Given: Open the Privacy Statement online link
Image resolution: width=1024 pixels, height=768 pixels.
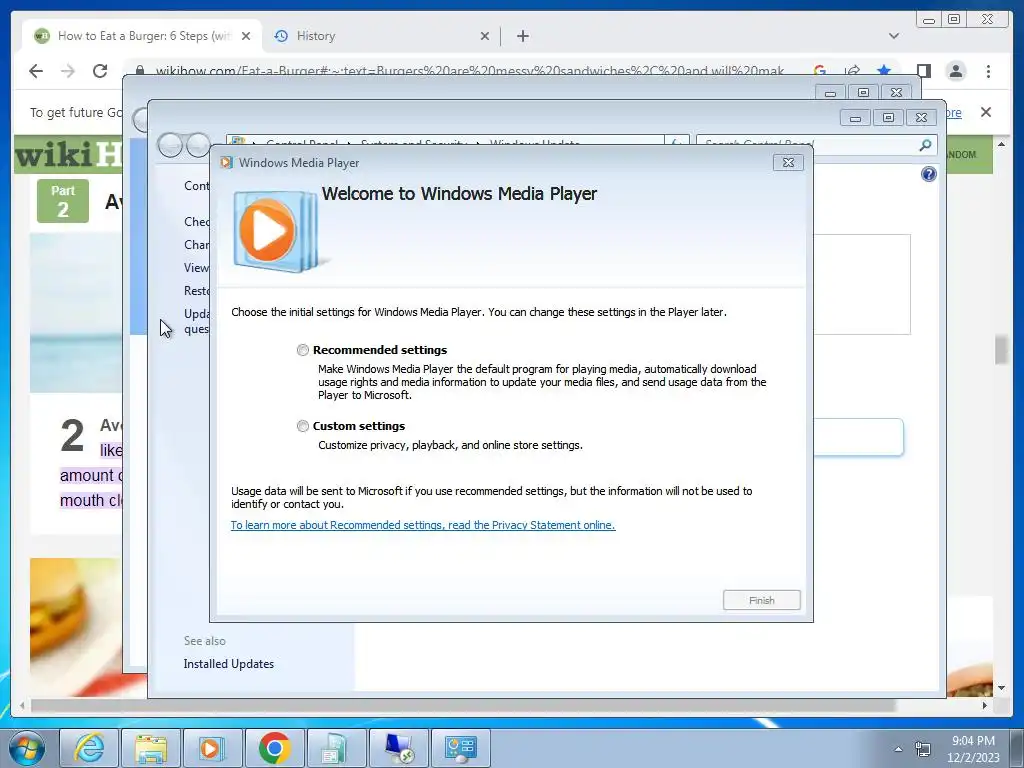Looking at the screenshot, I should pyautogui.click(x=423, y=525).
